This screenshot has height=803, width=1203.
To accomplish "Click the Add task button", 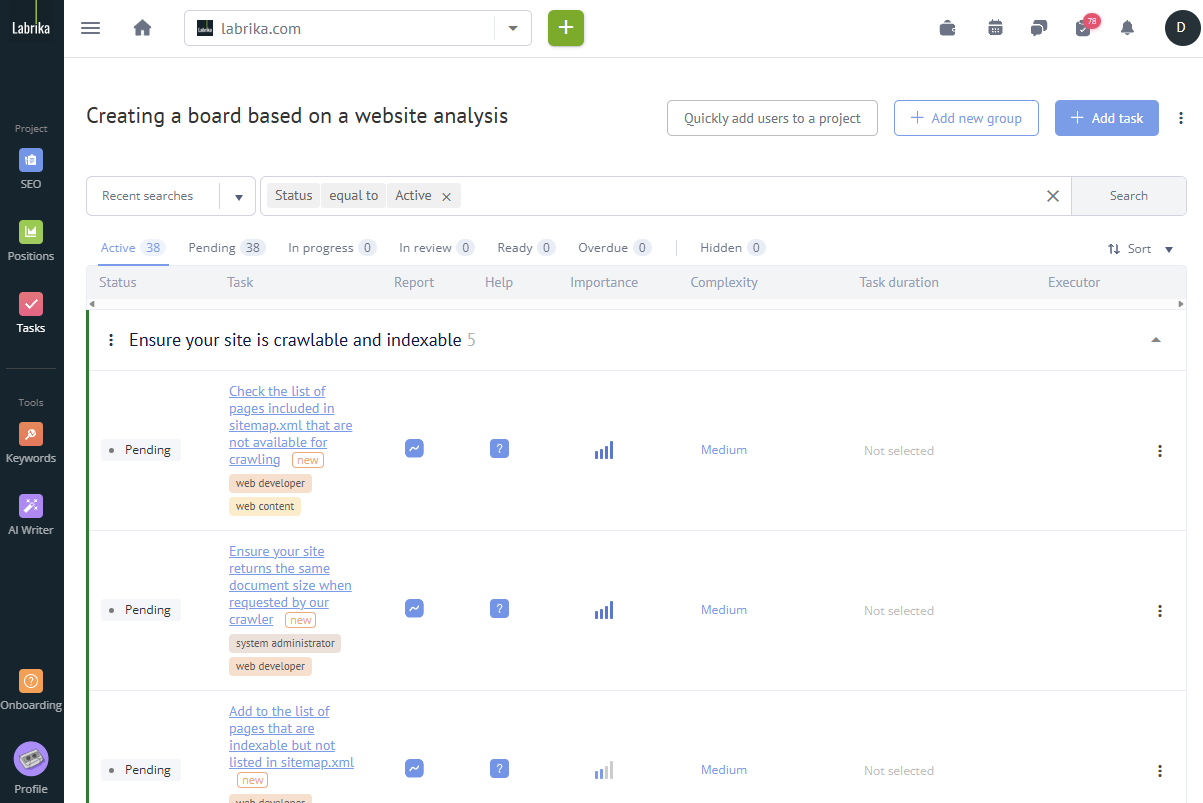I will tap(1106, 118).
